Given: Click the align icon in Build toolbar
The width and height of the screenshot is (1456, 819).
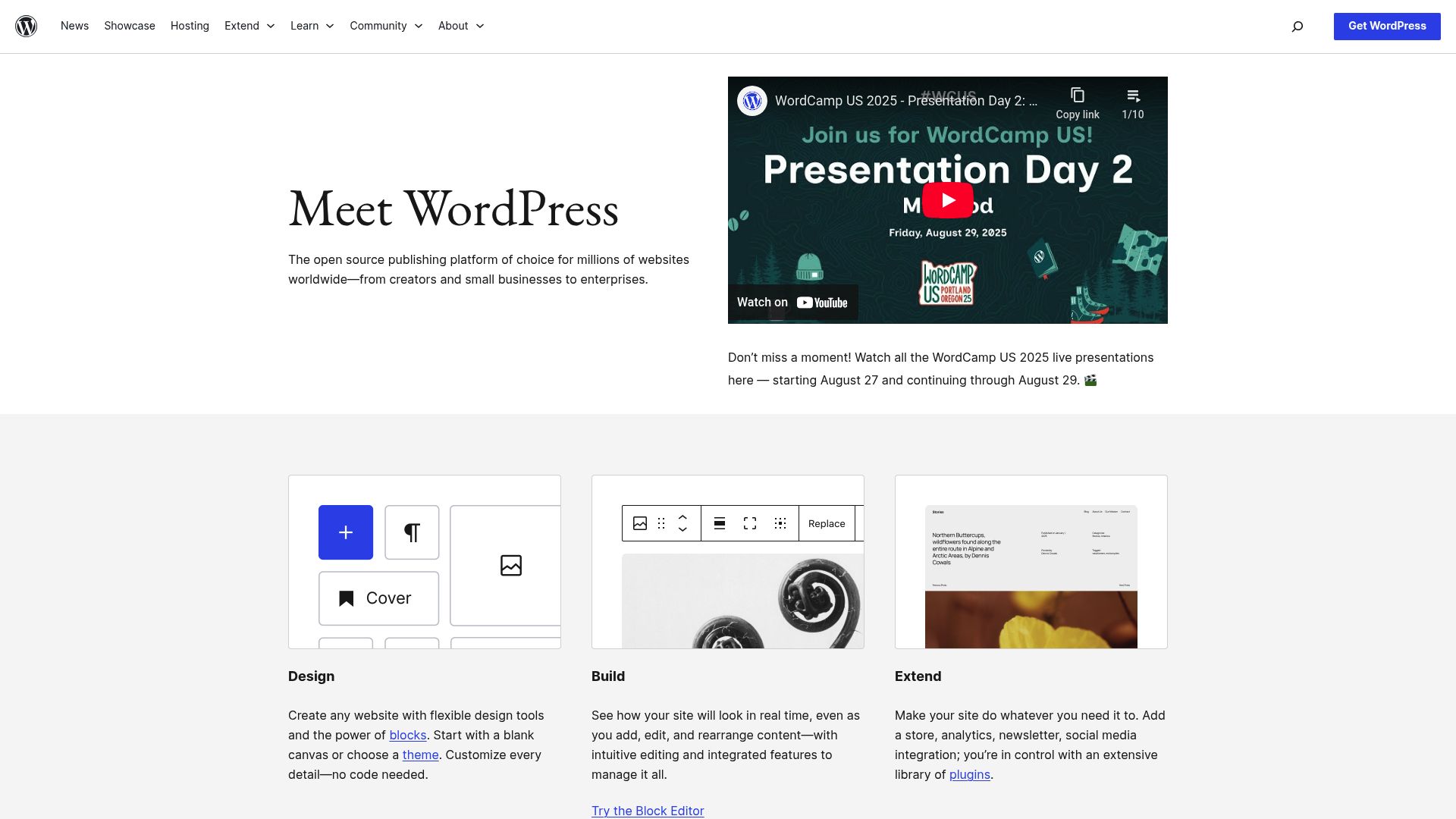Looking at the screenshot, I should (720, 523).
